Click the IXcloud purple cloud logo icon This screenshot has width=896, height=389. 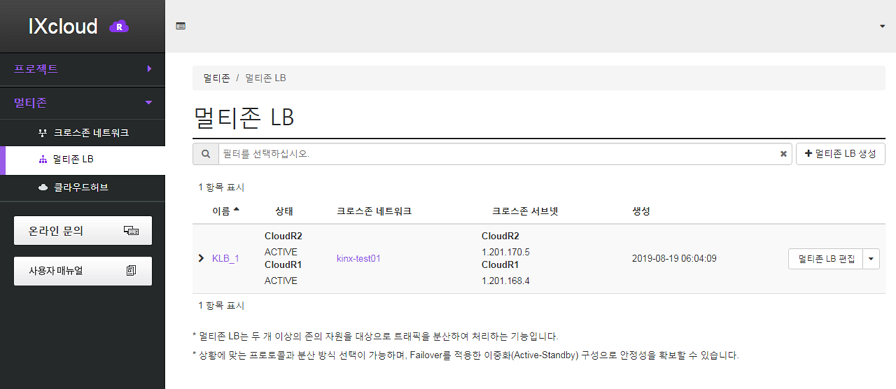(x=119, y=26)
